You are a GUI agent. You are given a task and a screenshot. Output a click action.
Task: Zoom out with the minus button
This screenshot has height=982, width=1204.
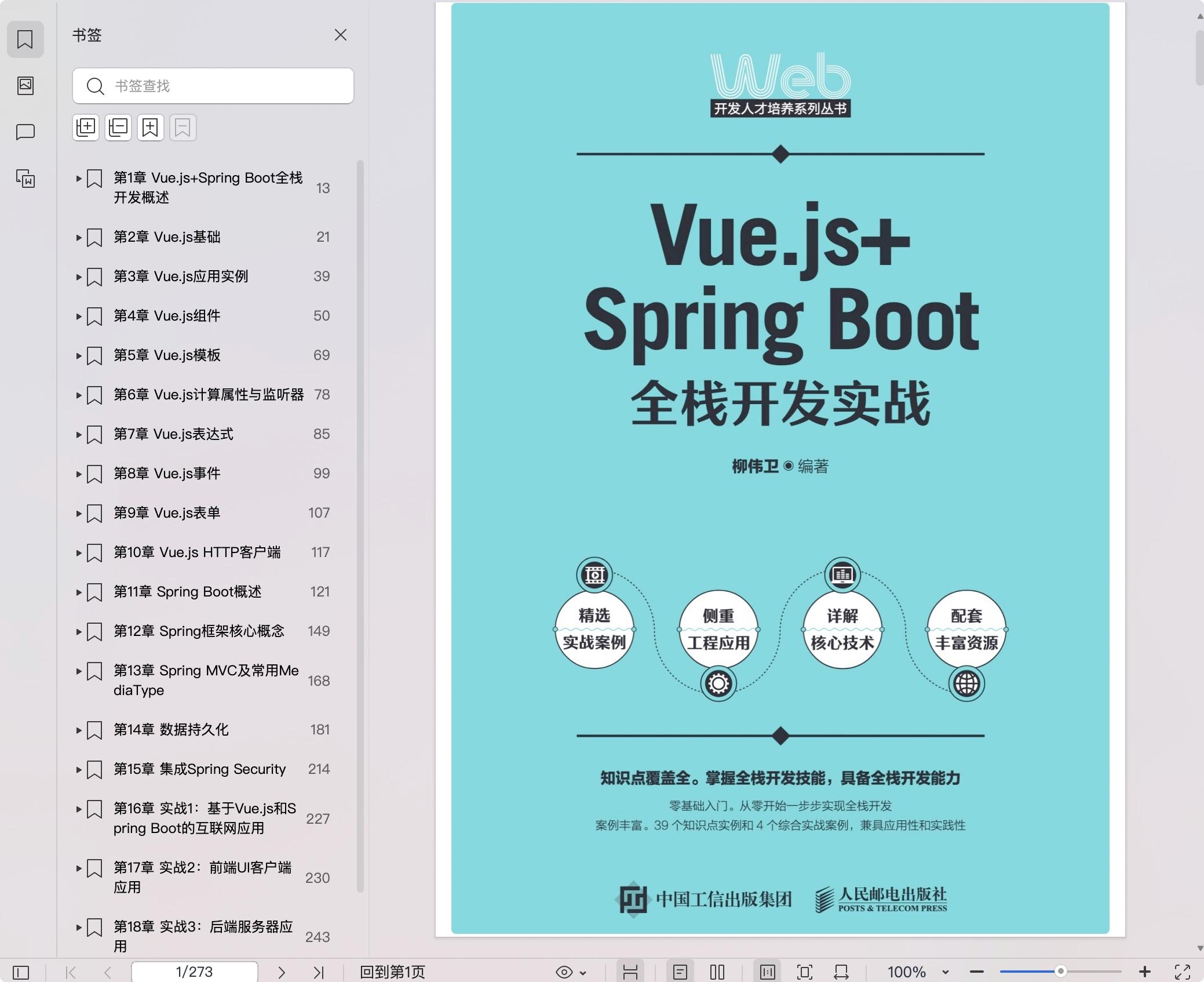[977, 972]
